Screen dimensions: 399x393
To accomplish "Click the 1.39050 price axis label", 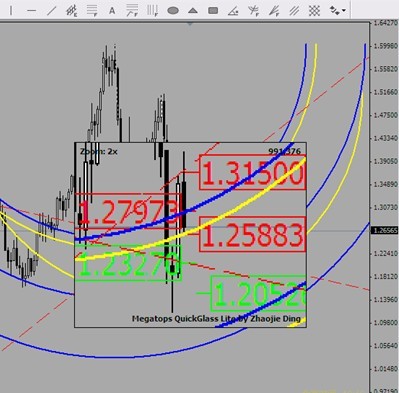I will coord(386,161).
